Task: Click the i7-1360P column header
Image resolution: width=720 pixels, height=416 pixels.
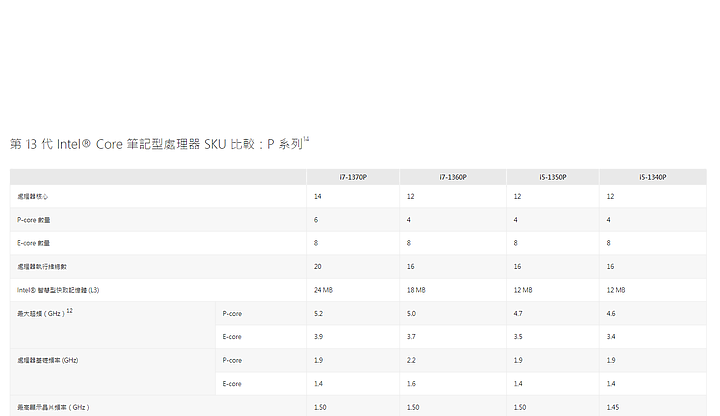Action: point(453,177)
